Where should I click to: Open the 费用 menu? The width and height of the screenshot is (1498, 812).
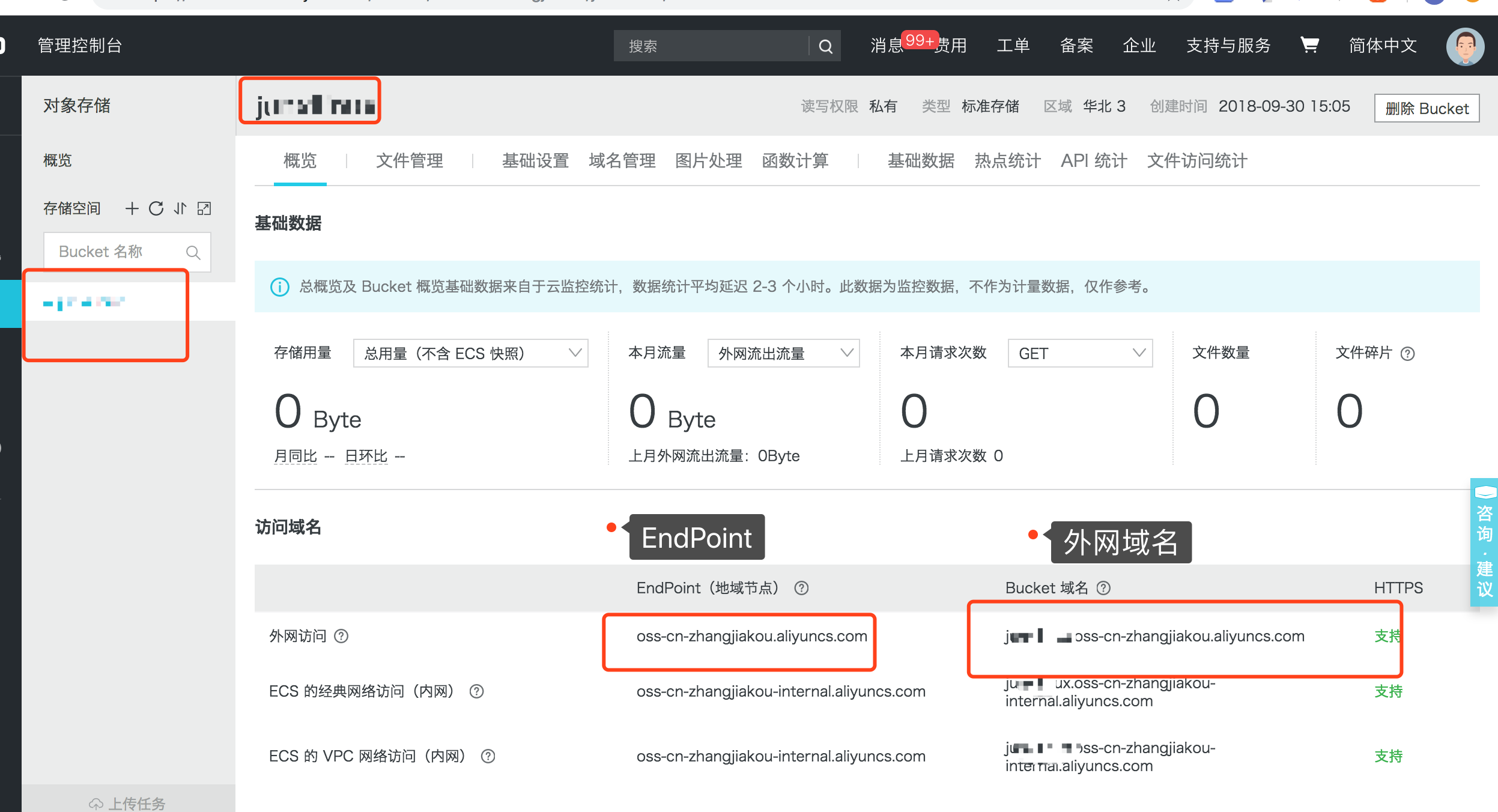[x=951, y=46]
